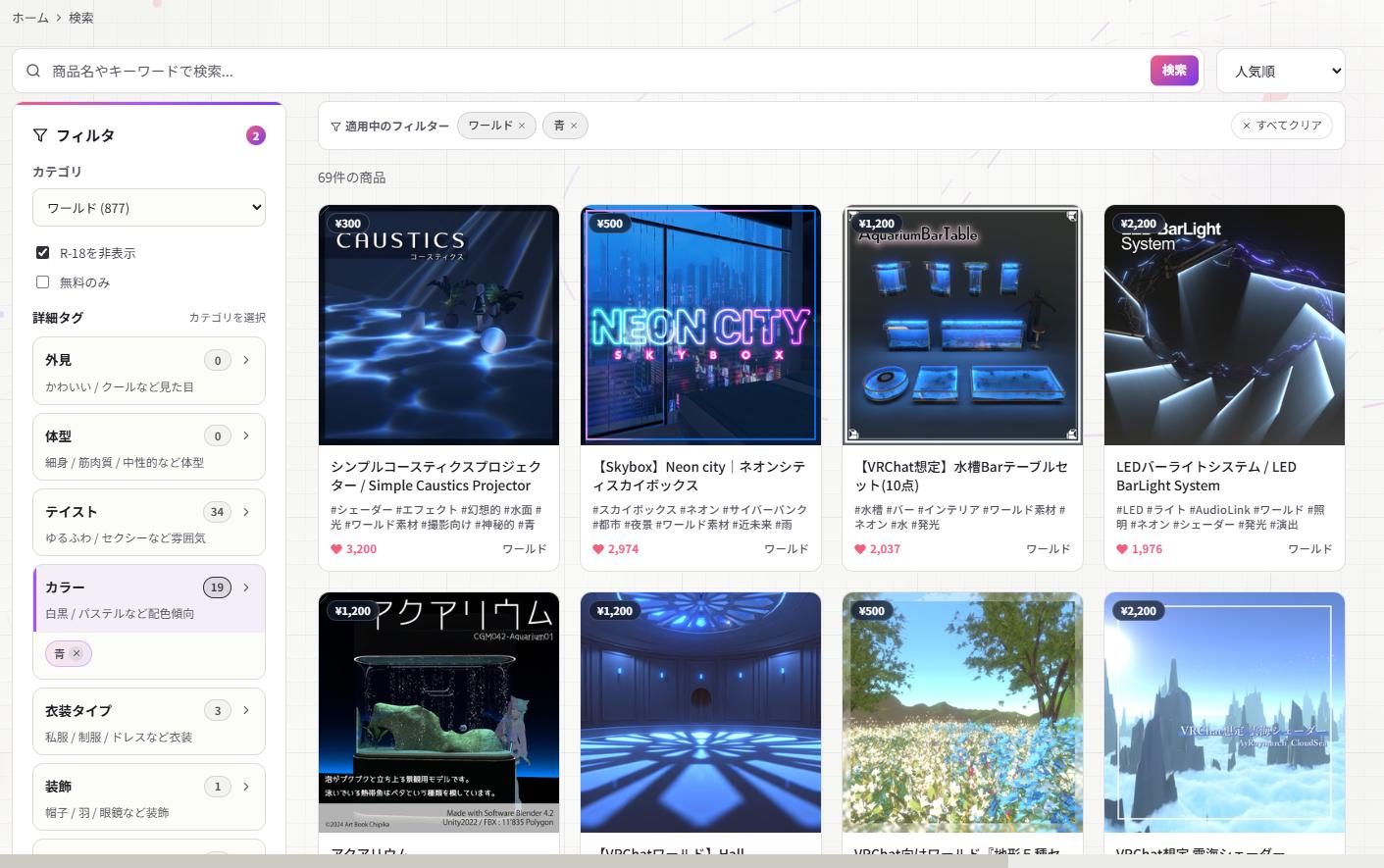Screen dimensions: 1384x868
Task: Click heart icon on Simple Caustics Projector
Action: click(336, 549)
